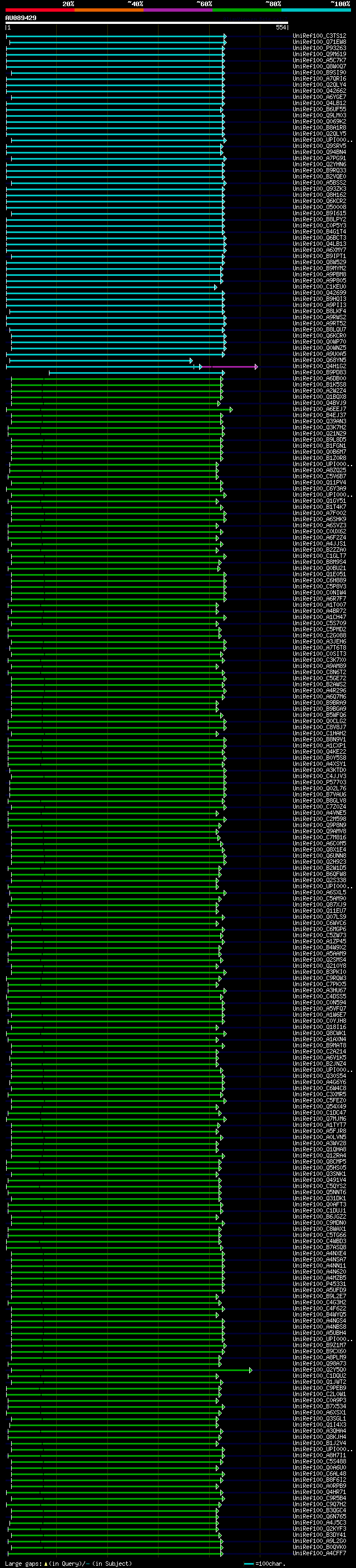Image resolution: width=356 pixels, height=1568 pixels.
Task: Open hit UniRef100_C3TS12
Action: [x=319, y=36]
